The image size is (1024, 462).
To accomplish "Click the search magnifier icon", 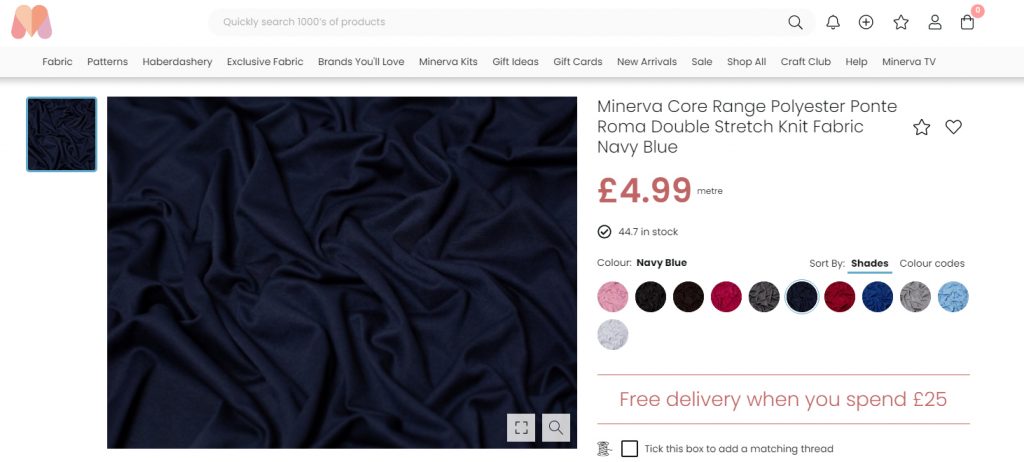I will [795, 22].
